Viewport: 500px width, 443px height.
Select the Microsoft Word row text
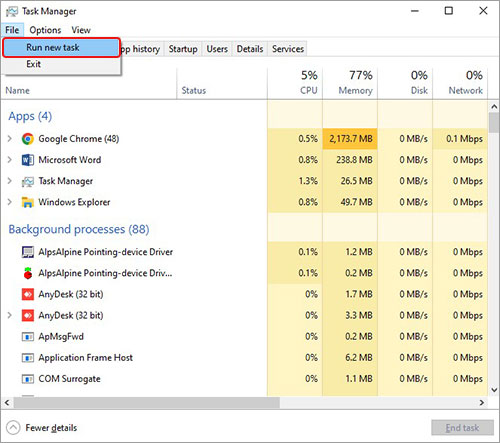click(x=70, y=160)
